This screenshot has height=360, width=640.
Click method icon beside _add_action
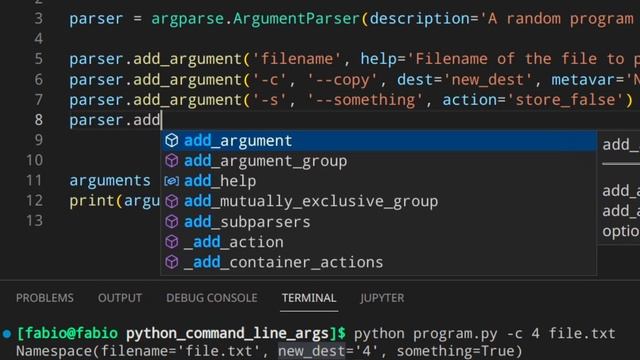(x=171, y=242)
